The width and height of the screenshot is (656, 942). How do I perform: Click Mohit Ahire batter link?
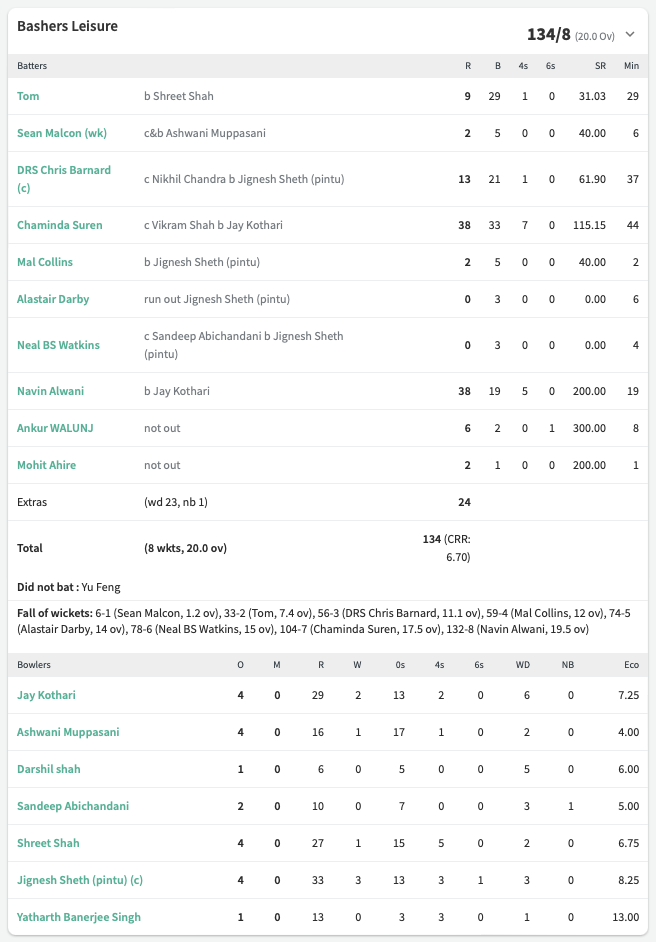(46, 465)
